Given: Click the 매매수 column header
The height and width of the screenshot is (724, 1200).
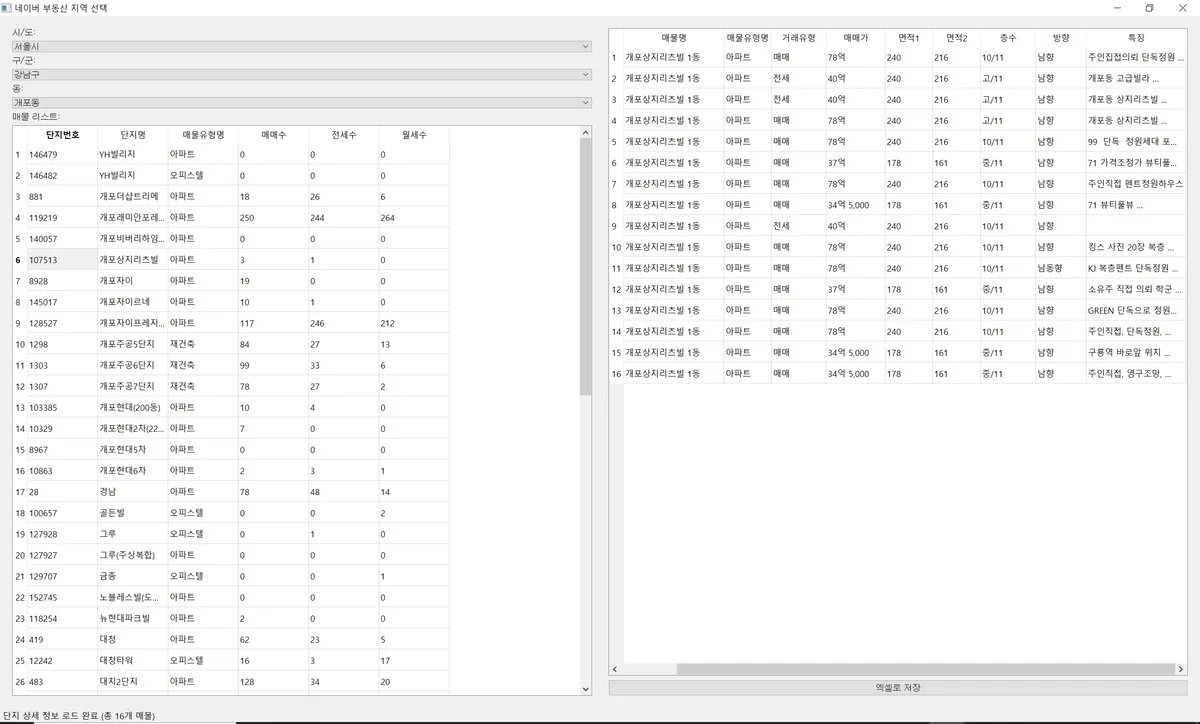Looking at the screenshot, I should pos(272,134).
